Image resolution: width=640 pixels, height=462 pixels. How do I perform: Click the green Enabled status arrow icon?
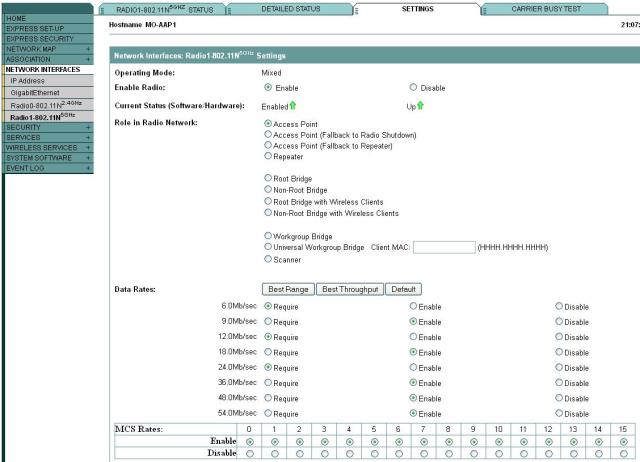[293, 105]
